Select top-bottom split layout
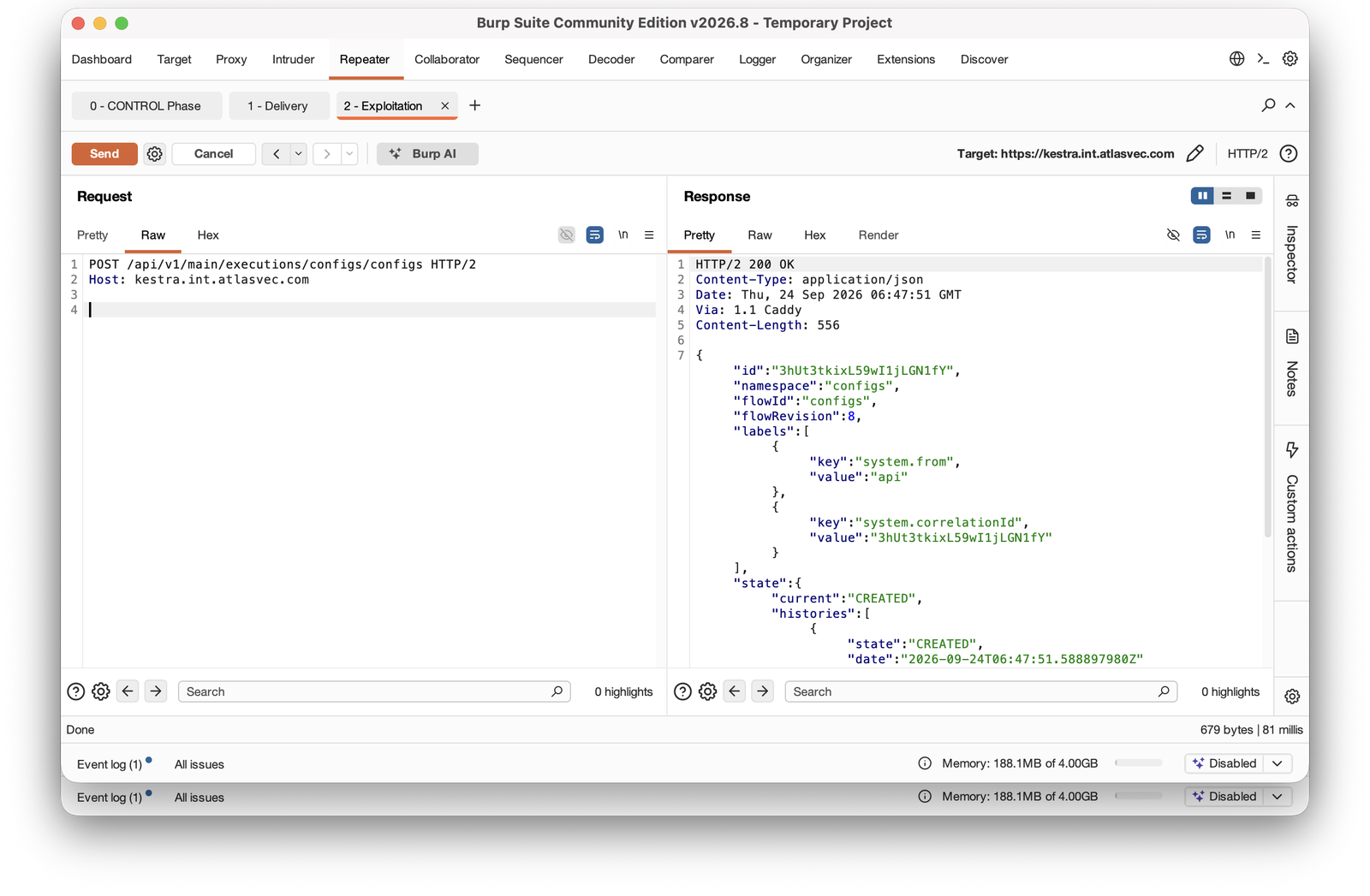Image resolution: width=1370 pixels, height=896 pixels. [x=1226, y=196]
